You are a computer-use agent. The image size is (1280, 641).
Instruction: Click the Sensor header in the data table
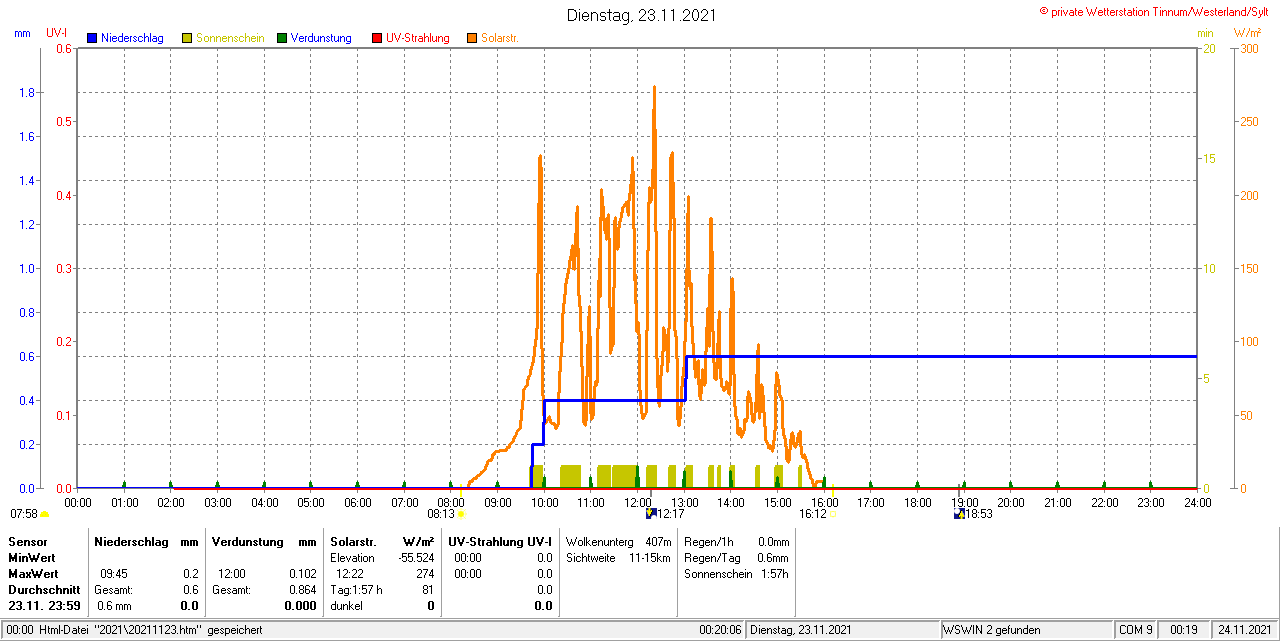(x=27, y=542)
